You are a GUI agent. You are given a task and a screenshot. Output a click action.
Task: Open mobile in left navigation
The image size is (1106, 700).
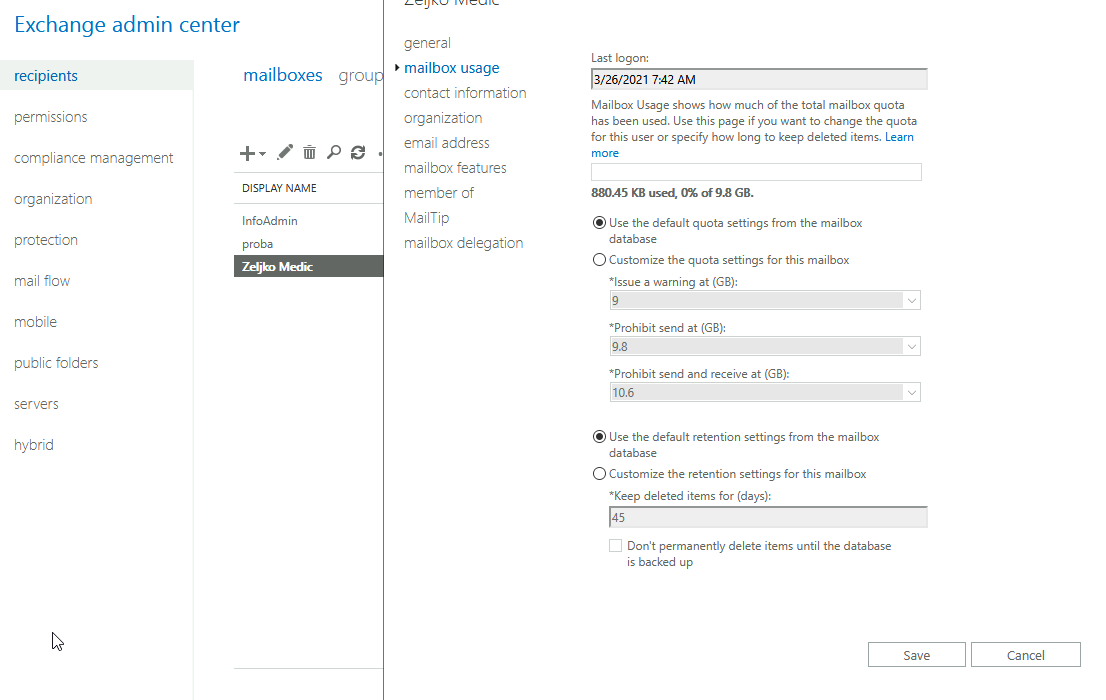[x=35, y=321]
